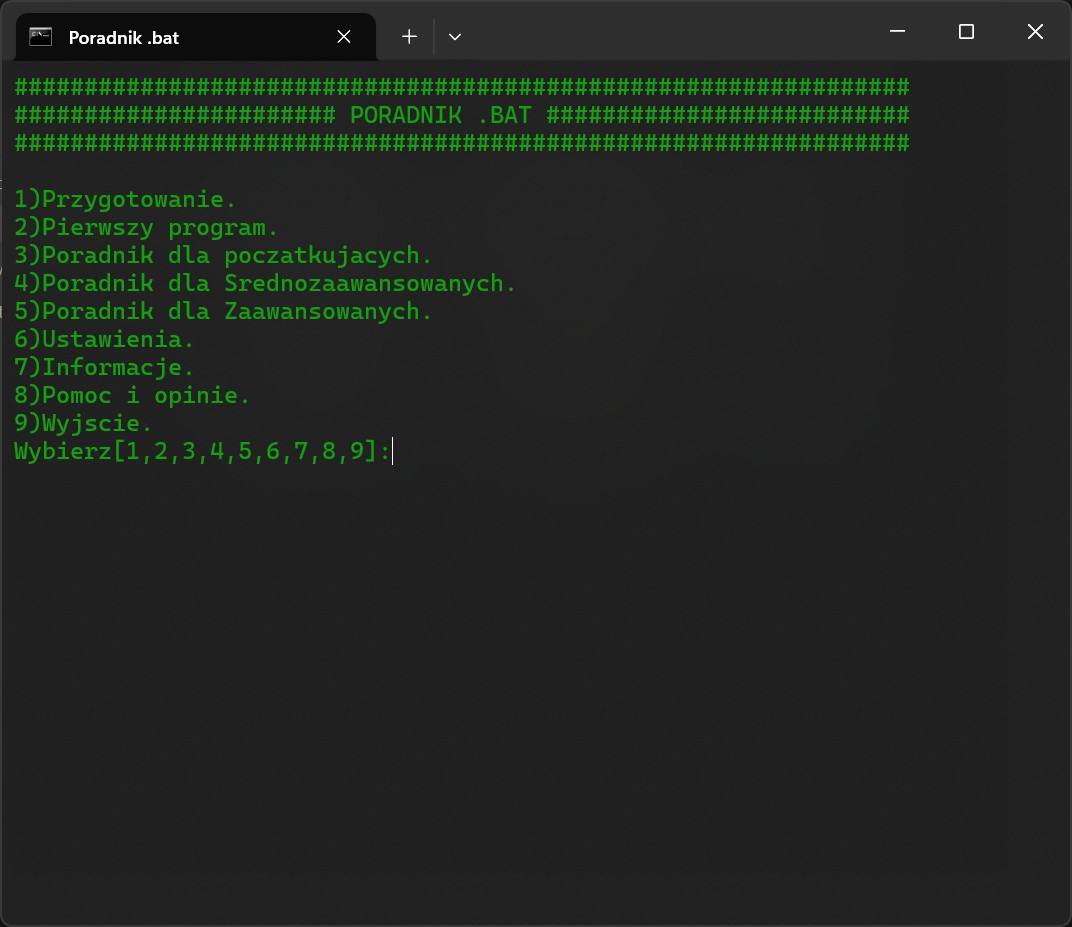Minimize the terminal window

pos(897,32)
